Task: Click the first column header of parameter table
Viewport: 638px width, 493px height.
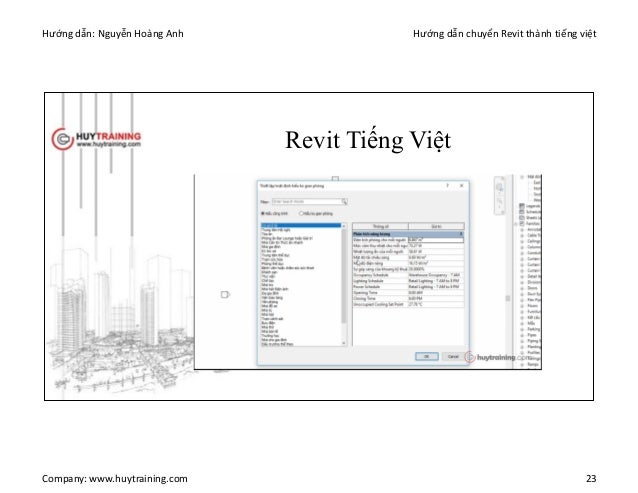Action: click(x=380, y=226)
